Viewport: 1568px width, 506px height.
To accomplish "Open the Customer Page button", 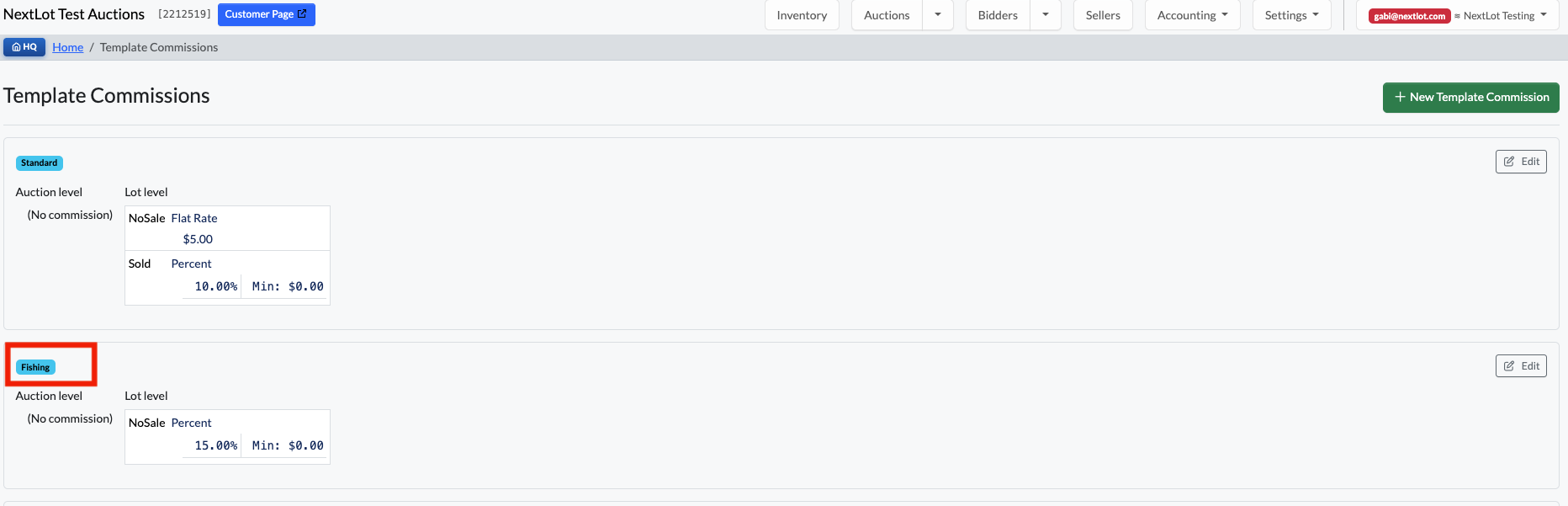I will point(266,14).
